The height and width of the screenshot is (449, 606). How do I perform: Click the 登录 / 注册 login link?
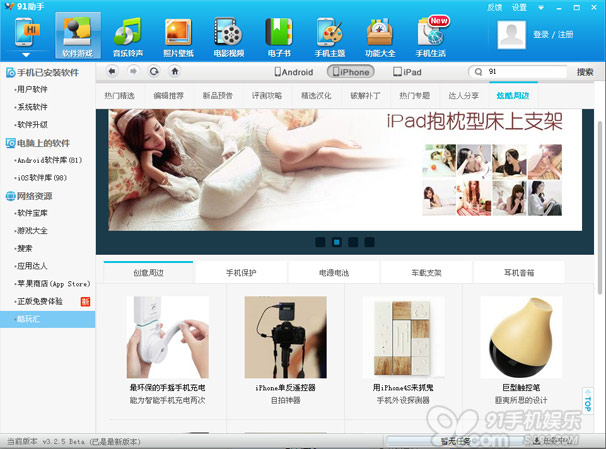click(554, 35)
